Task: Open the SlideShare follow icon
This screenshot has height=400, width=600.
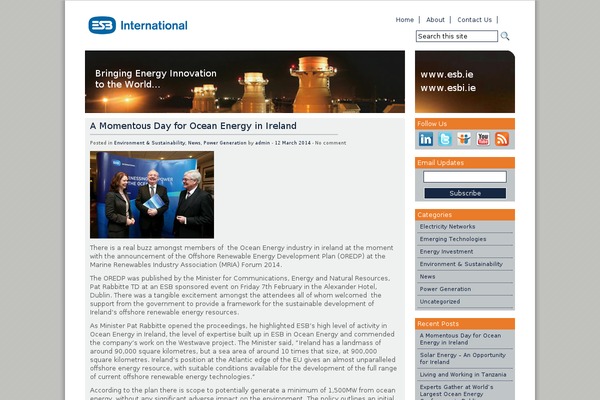Action: [x=464, y=139]
